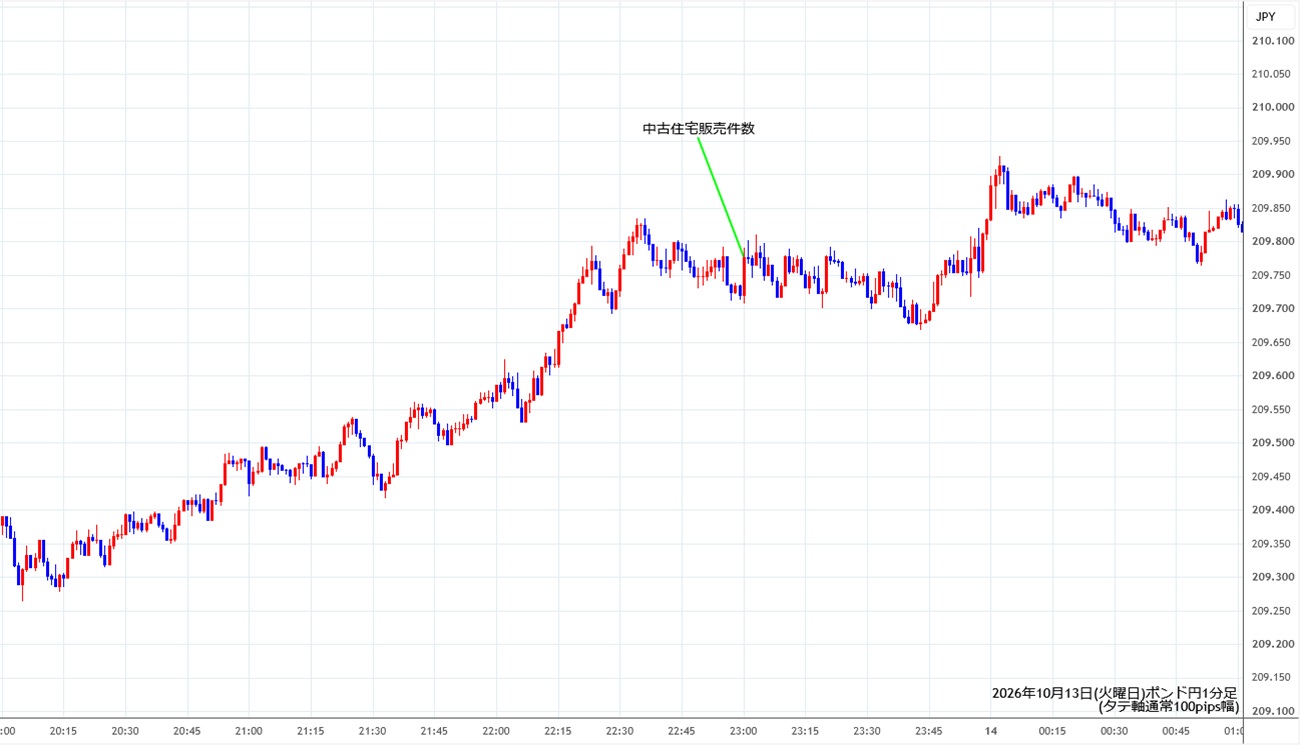
Task: Click the 20:45 time axis label
Action: click(187, 731)
